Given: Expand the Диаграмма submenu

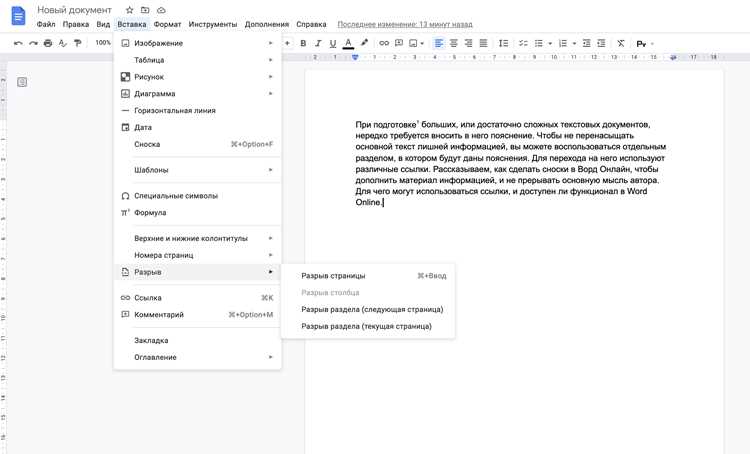Looking at the screenshot, I should [198, 94].
